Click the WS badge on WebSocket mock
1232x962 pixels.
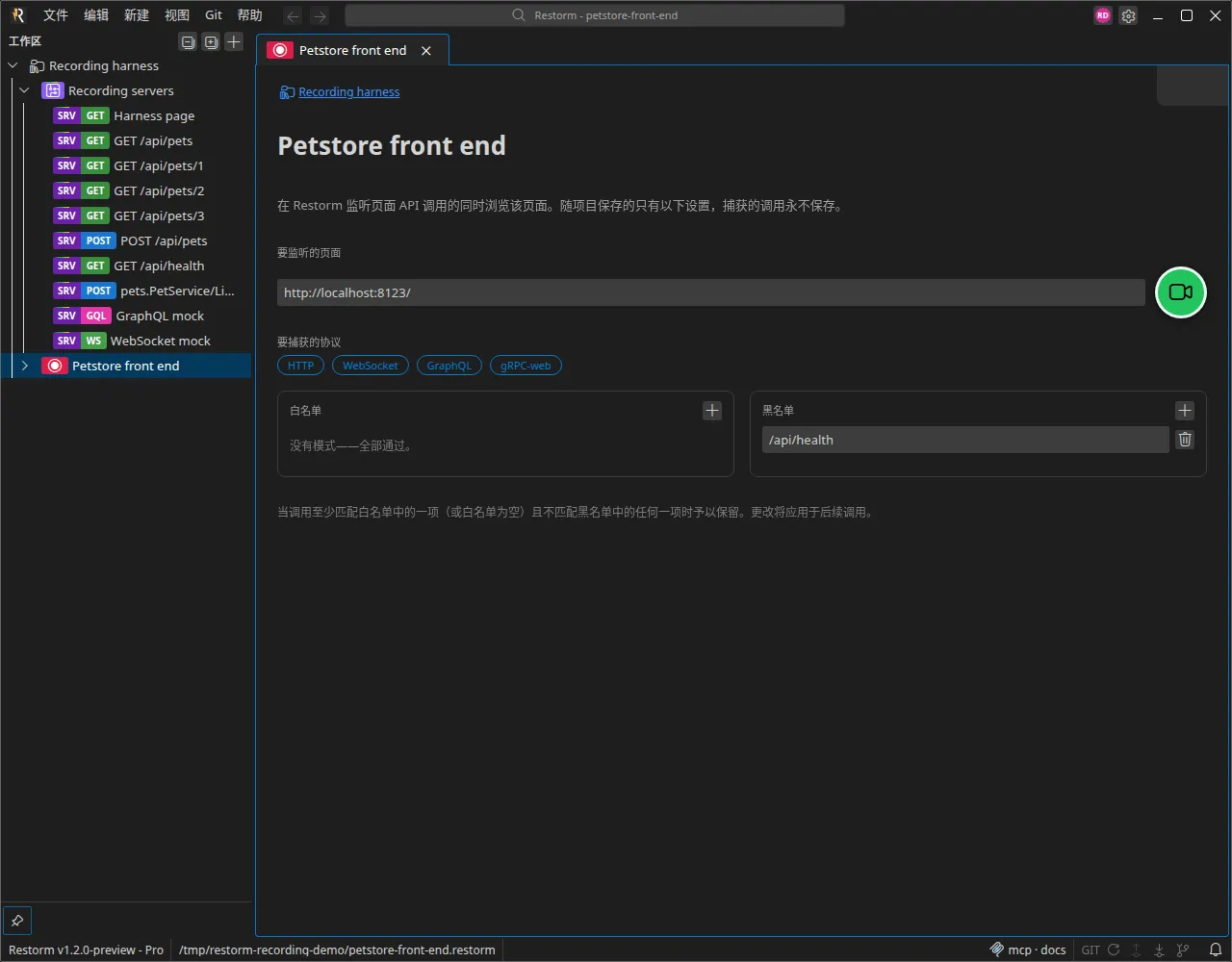(x=93, y=341)
